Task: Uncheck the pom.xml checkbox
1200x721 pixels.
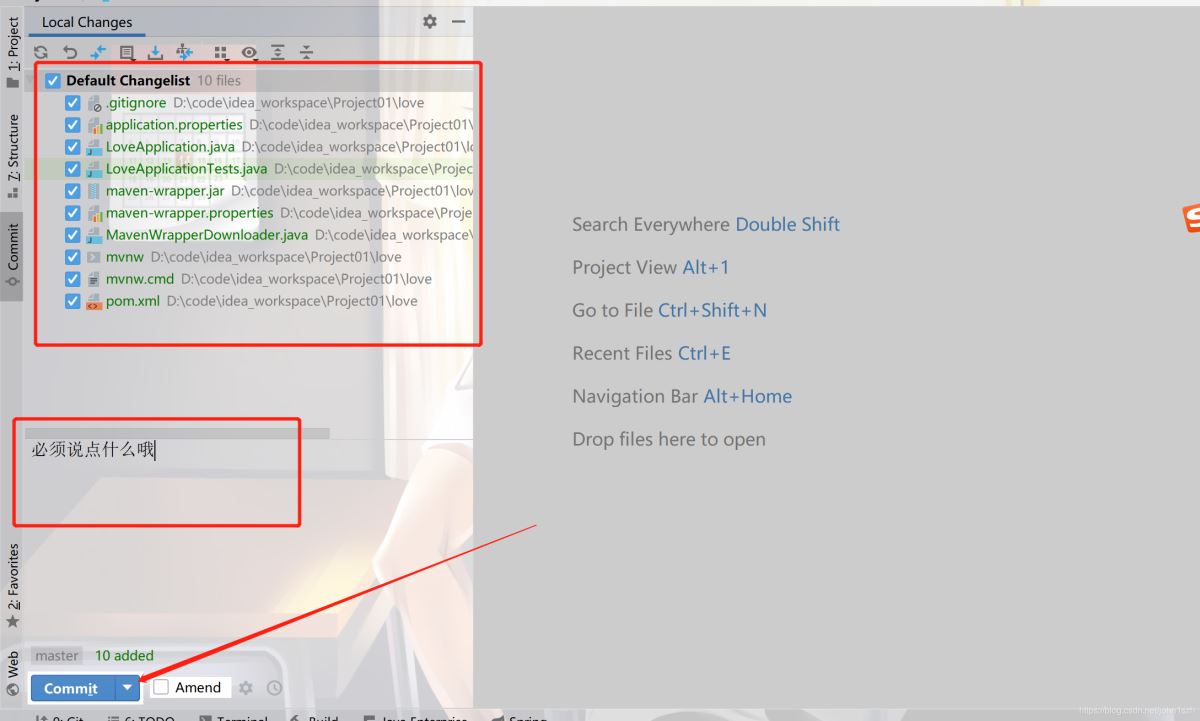Action: pyautogui.click(x=72, y=301)
